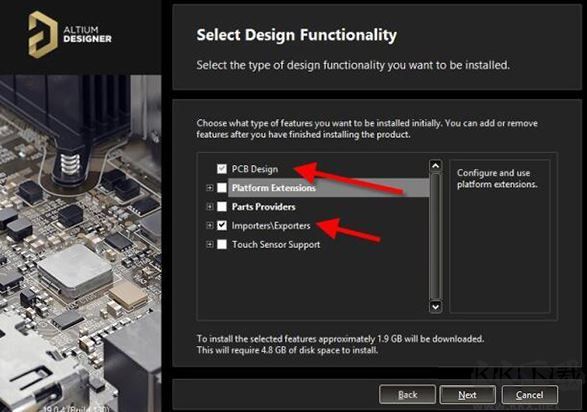Select the Touch Sensor Support row

tap(276, 244)
